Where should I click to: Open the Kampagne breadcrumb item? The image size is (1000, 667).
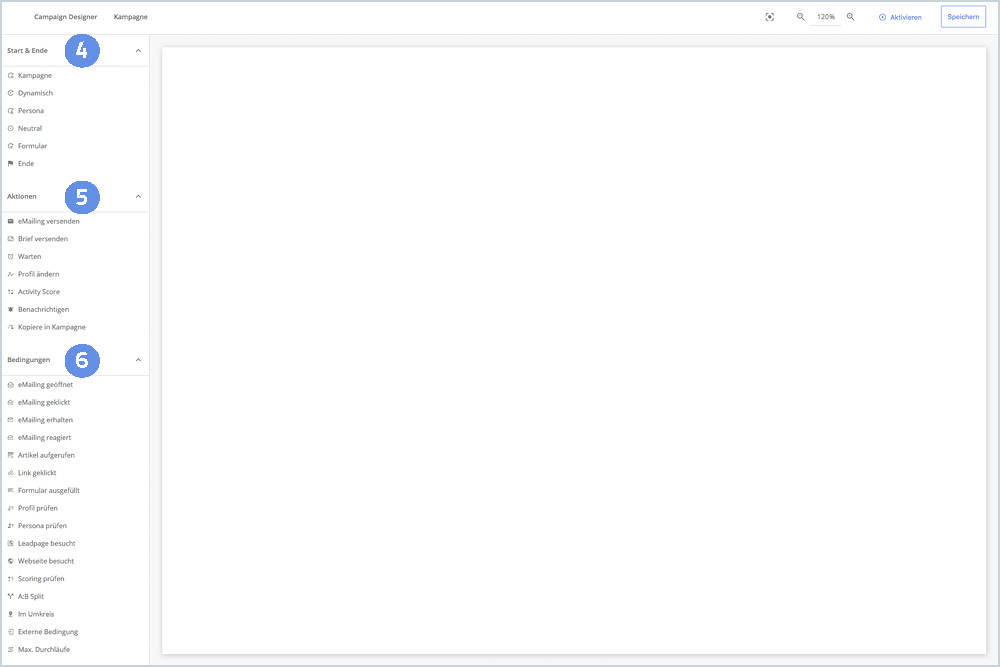point(131,17)
